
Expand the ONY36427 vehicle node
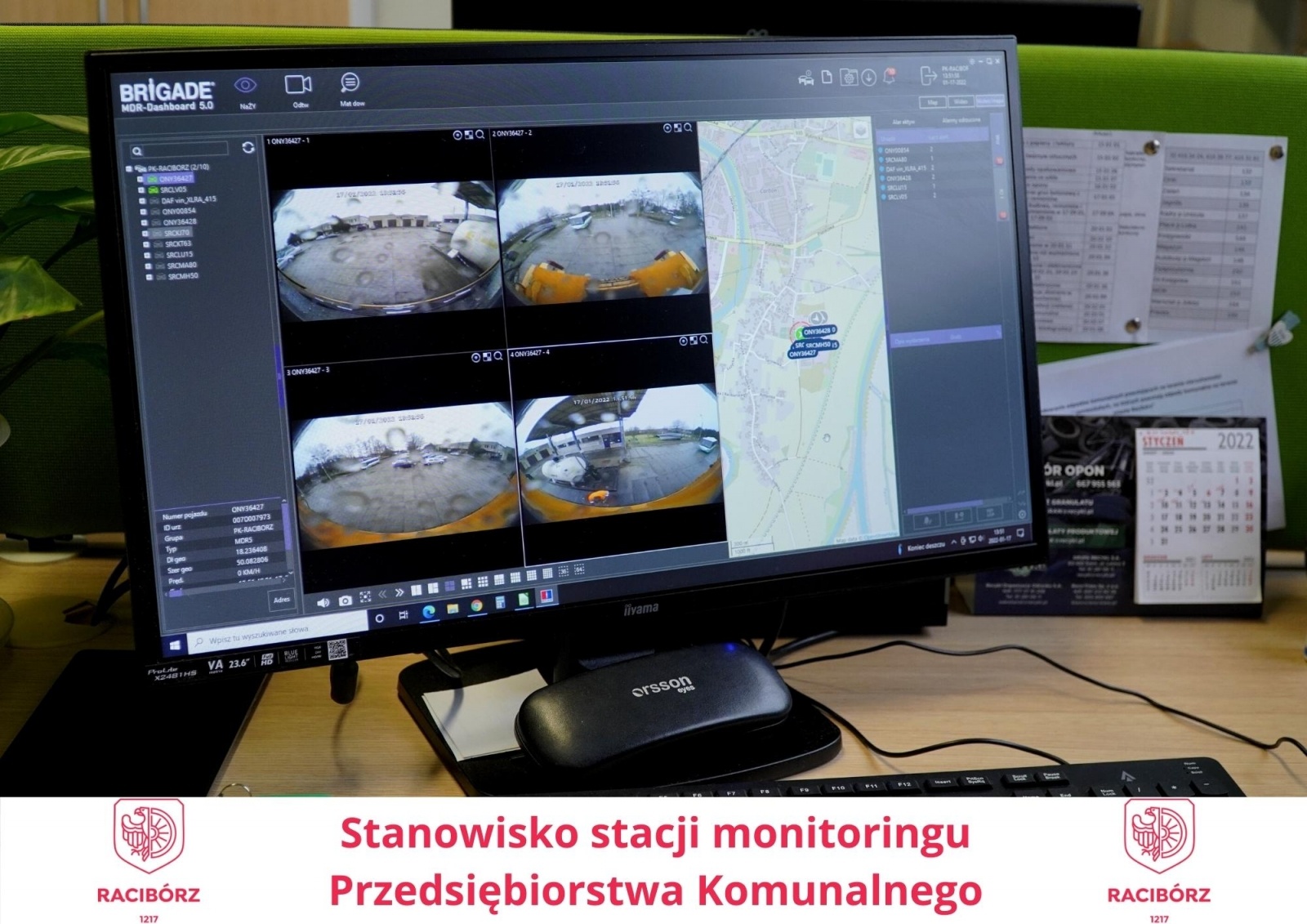coord(140,179)
